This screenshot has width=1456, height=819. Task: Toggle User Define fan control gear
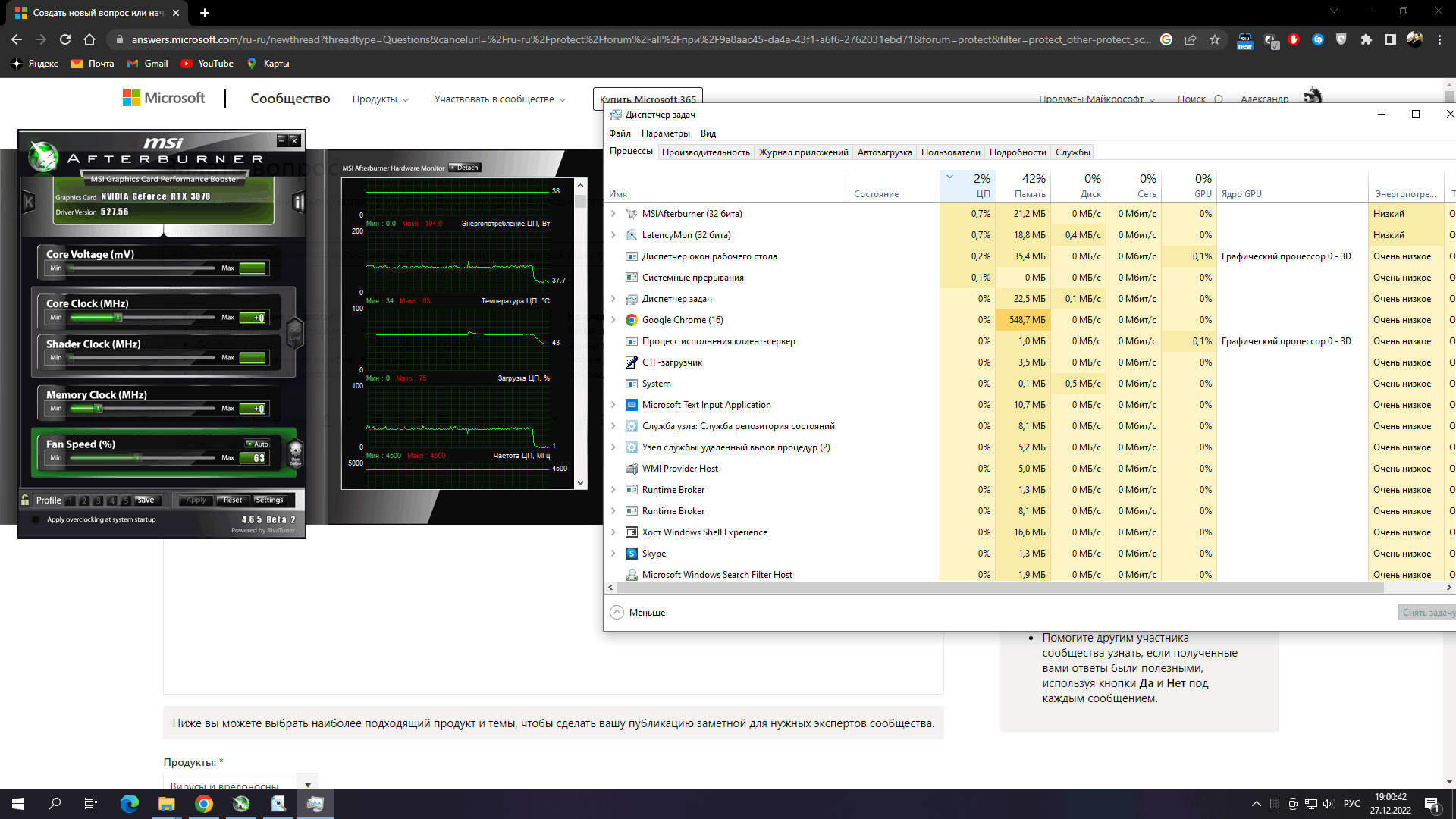296,453
